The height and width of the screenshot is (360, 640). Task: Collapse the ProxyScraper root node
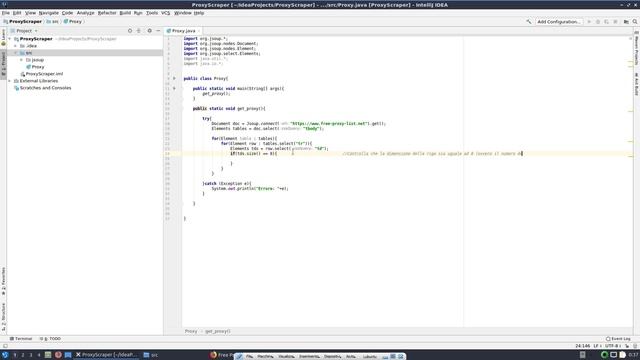[x=10, y=39]
